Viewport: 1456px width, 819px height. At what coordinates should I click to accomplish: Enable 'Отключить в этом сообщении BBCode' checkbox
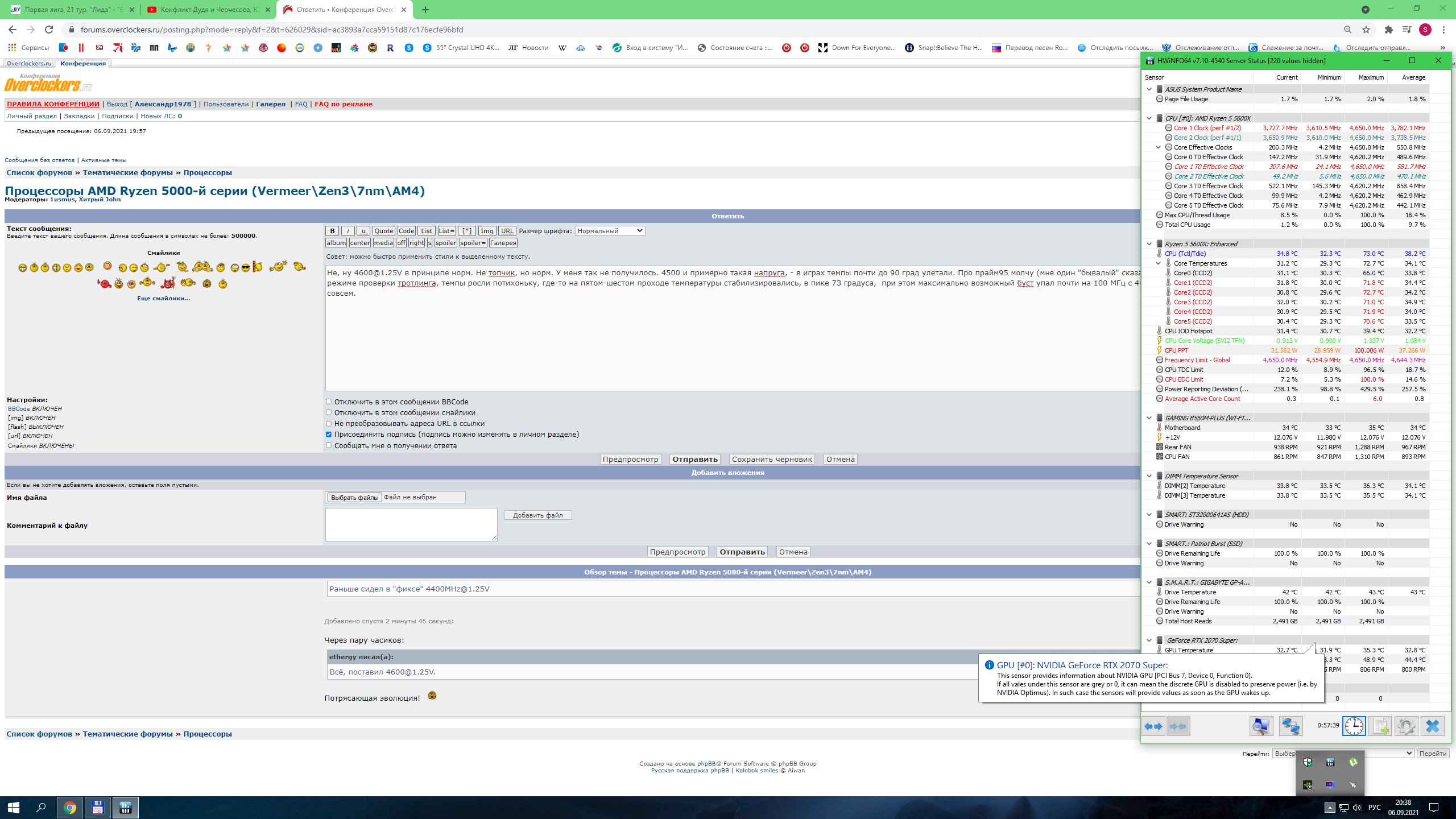[329, 402]
